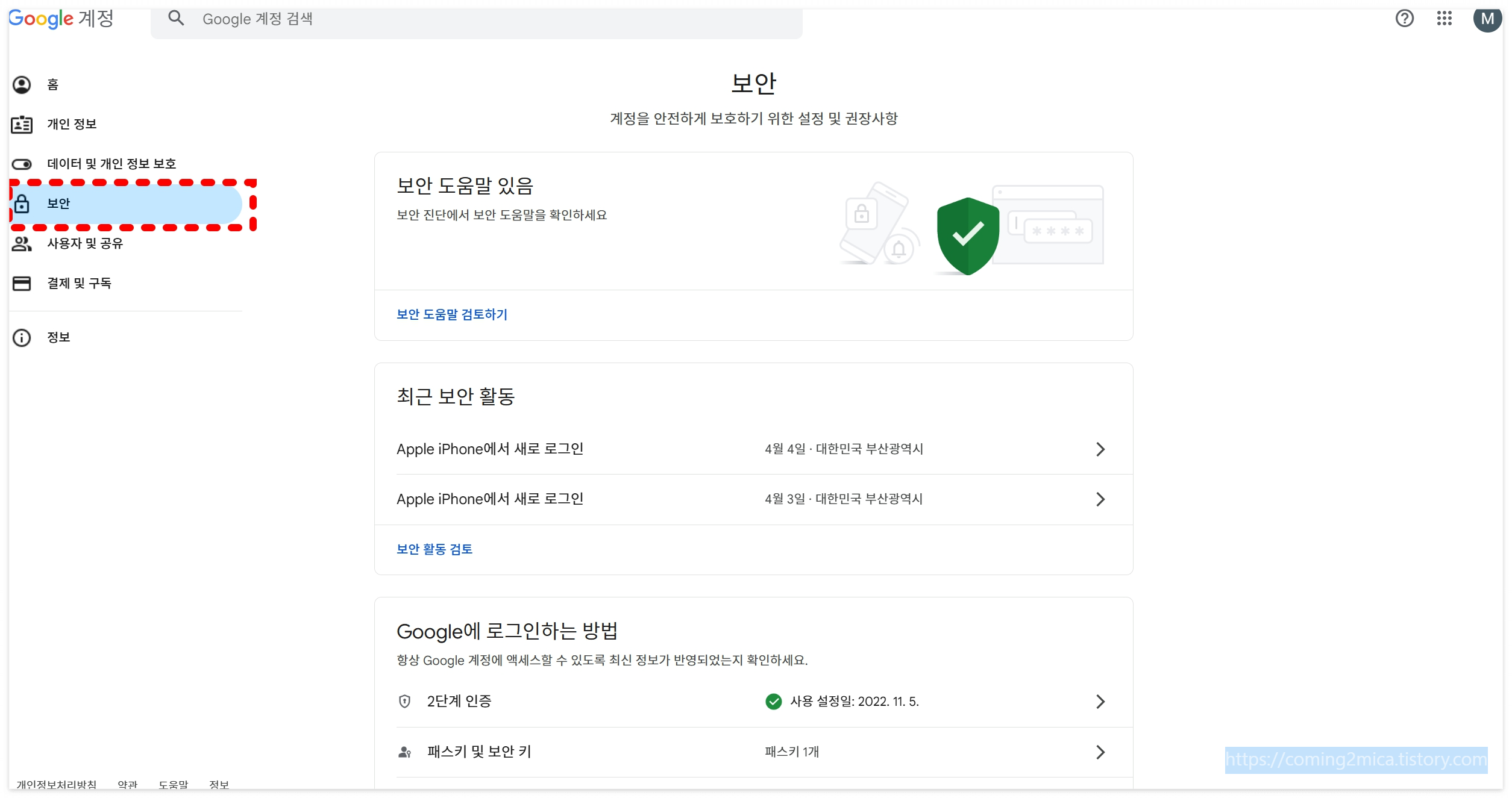The width and height of the screenshot is (1512, 798).
Task: Open the 패스키 및 보안 키 row chevron
Action: [1100, 752]
